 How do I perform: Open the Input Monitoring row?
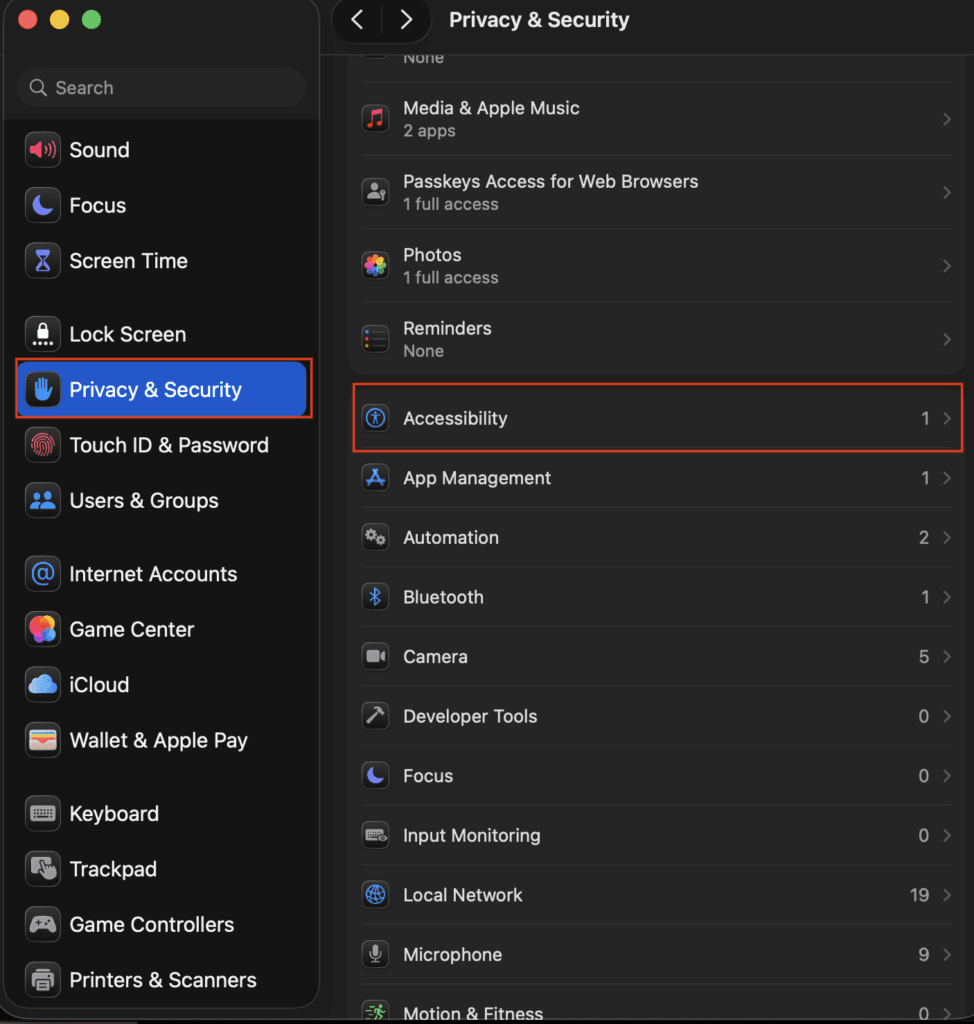657,835
